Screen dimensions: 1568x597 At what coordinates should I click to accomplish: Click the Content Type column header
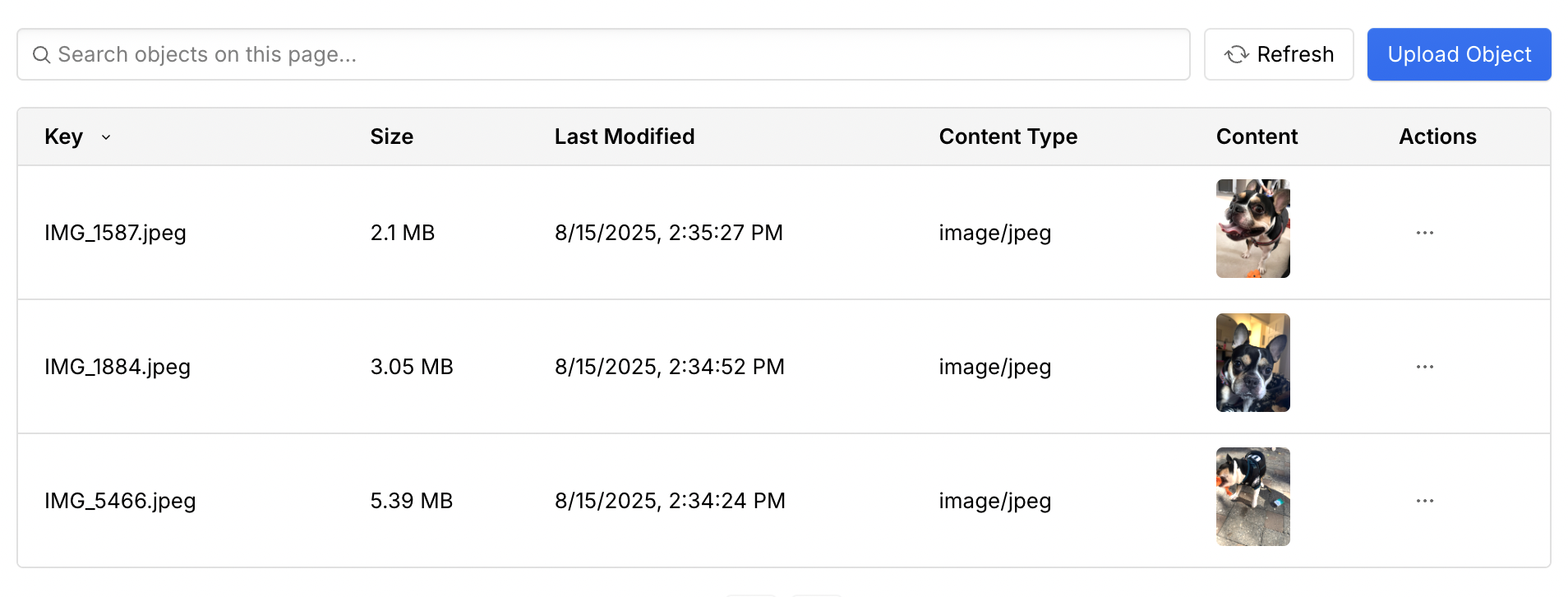click(x=1008, y=137)
